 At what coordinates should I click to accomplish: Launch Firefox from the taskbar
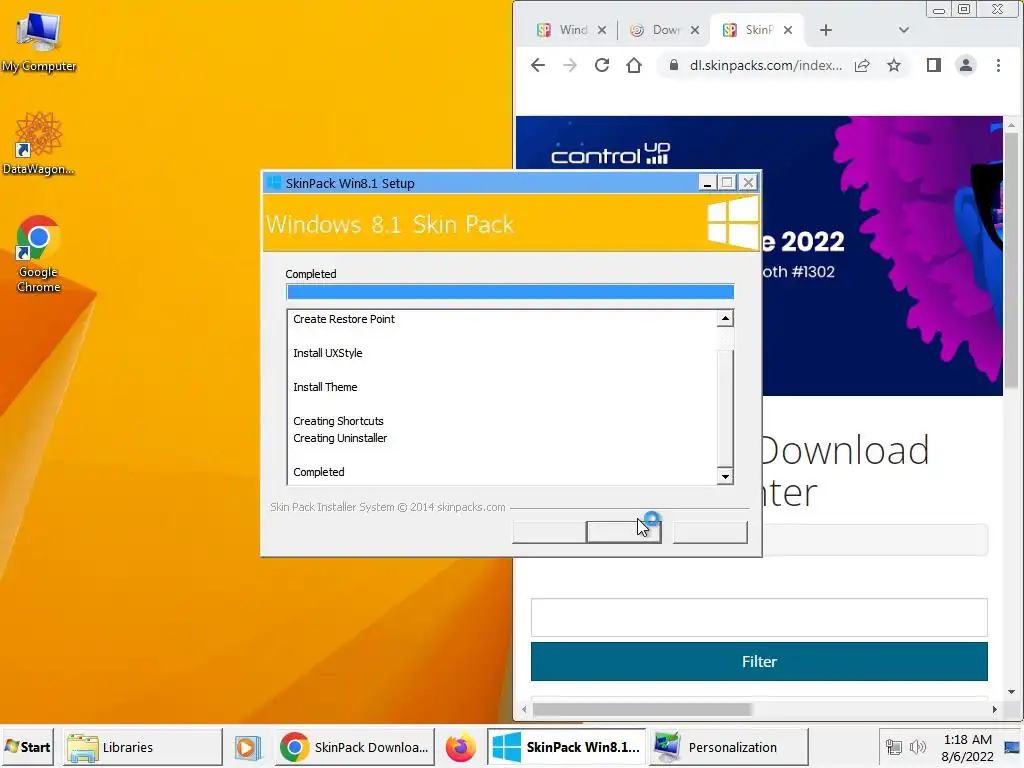pyautogui.click(x=460, y=747)
